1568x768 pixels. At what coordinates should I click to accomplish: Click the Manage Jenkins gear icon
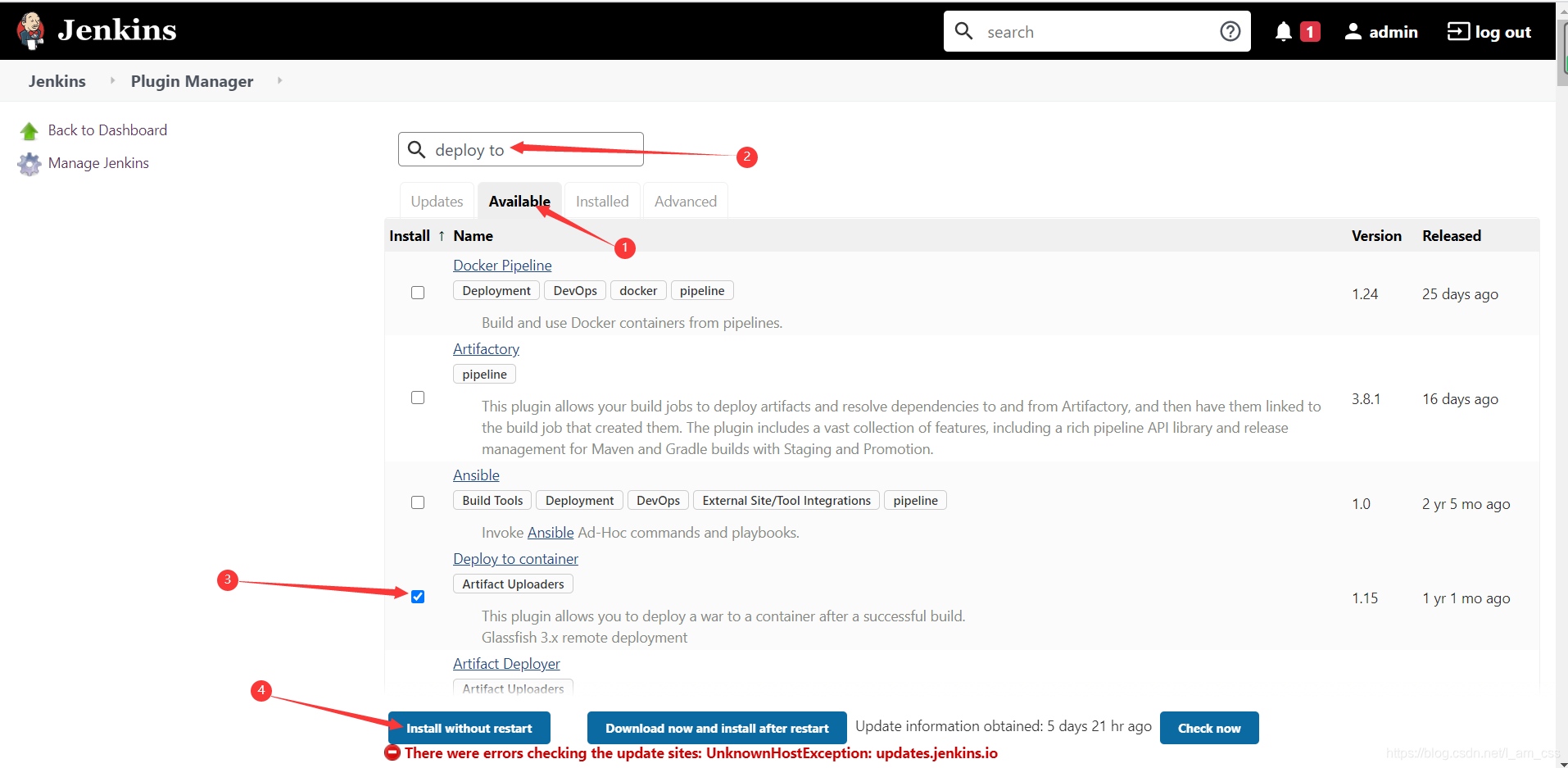(x=29, y=164)
